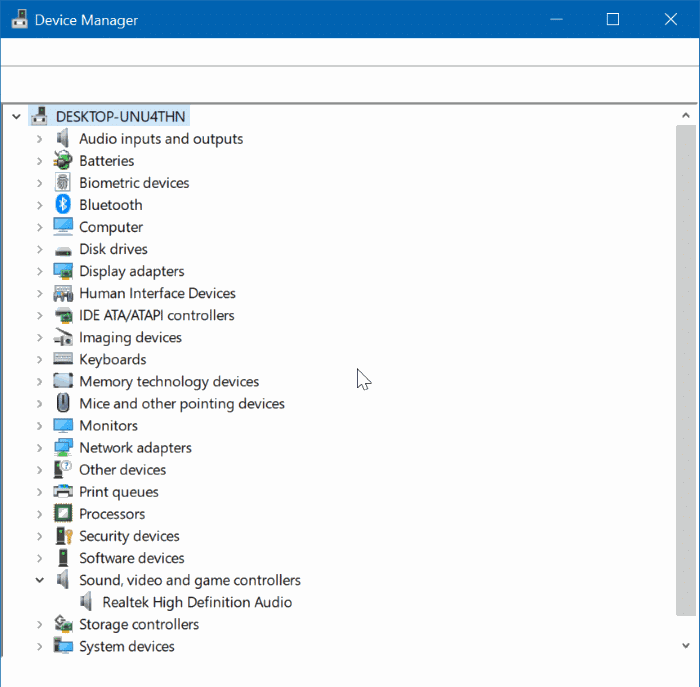
Task: Click the System devices icon
Action: [x=63, y=646]
